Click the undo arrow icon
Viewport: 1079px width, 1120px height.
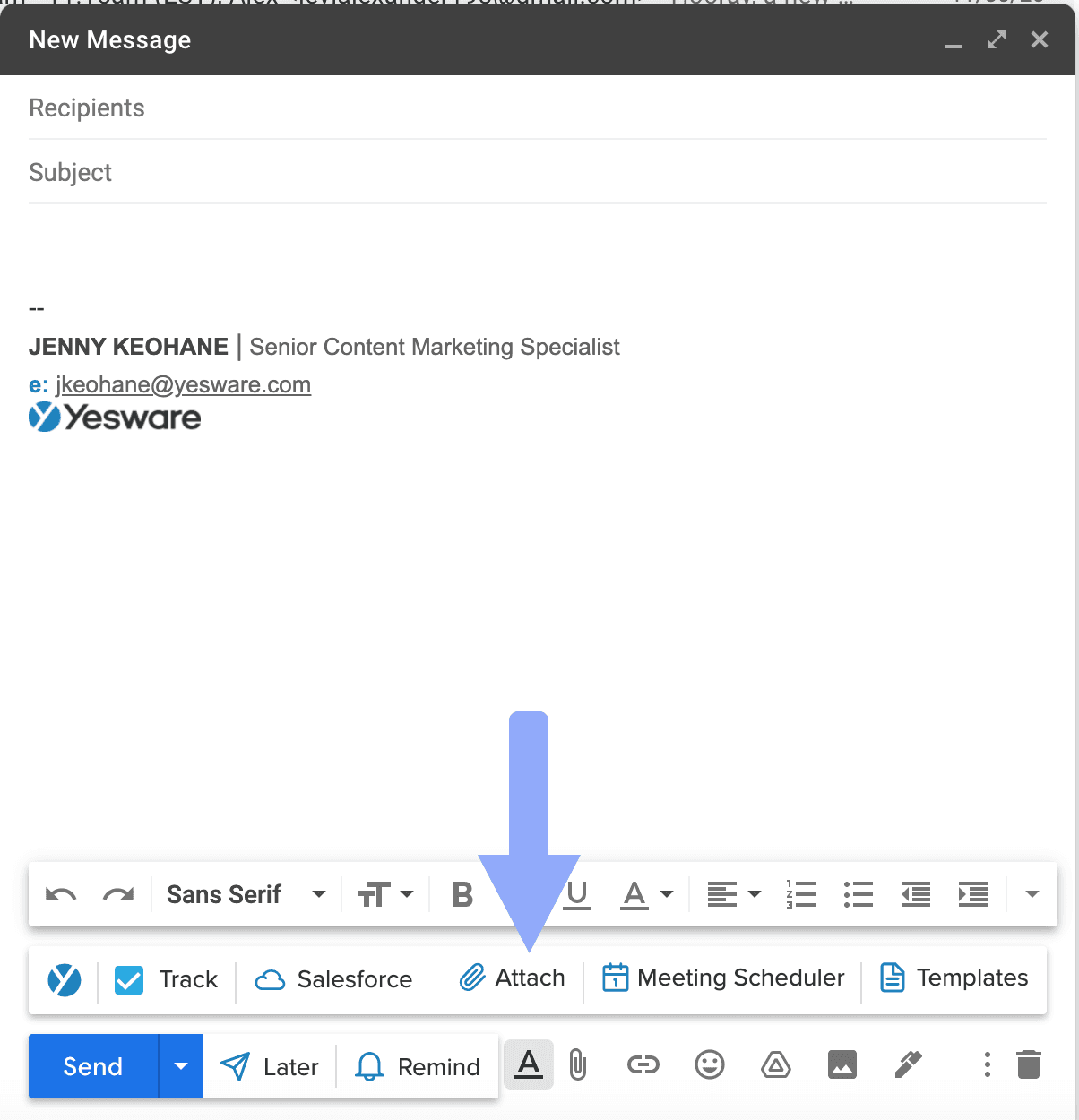coord(61,894)
